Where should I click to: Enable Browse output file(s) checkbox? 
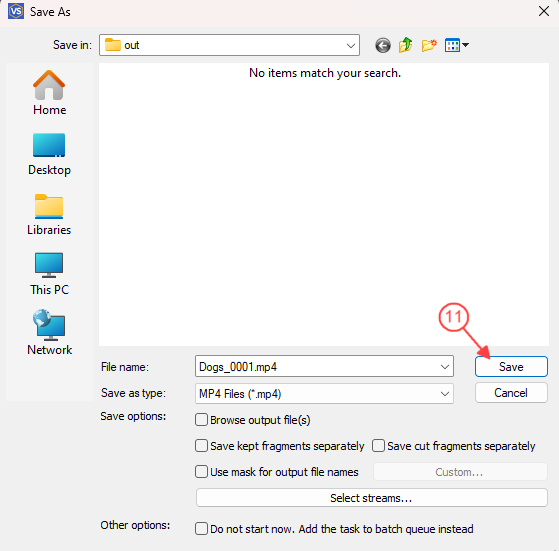pos(201,420)
